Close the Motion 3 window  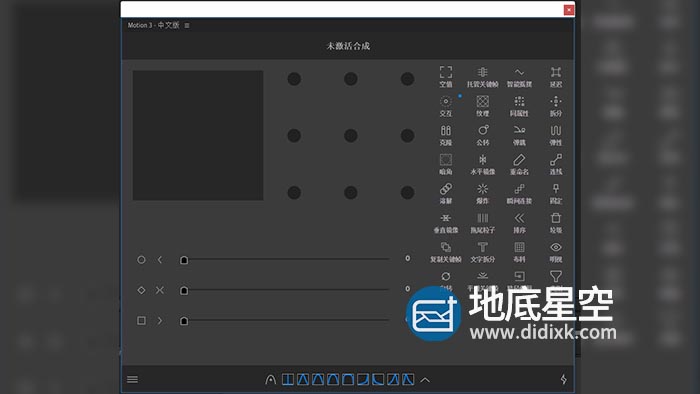(569, 10)
